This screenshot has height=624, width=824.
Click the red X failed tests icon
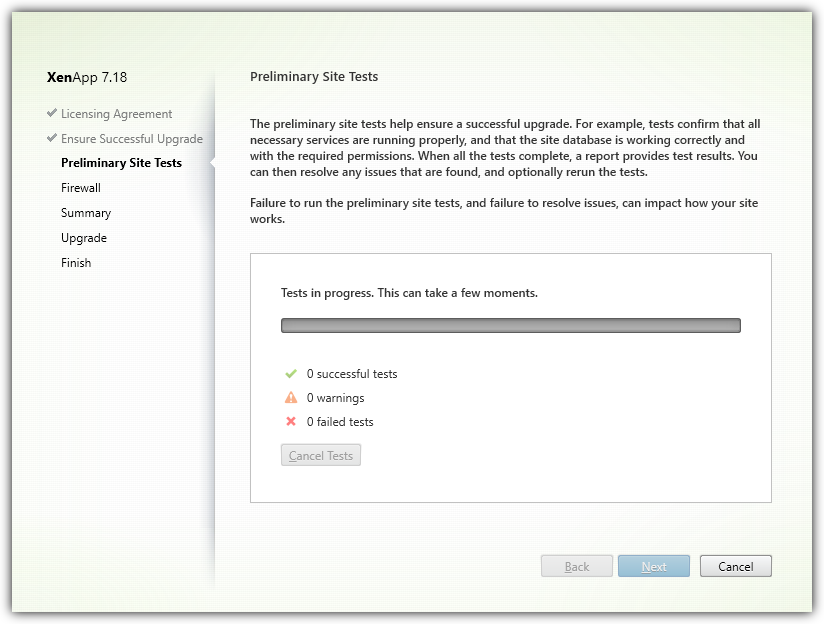(291, 422)
